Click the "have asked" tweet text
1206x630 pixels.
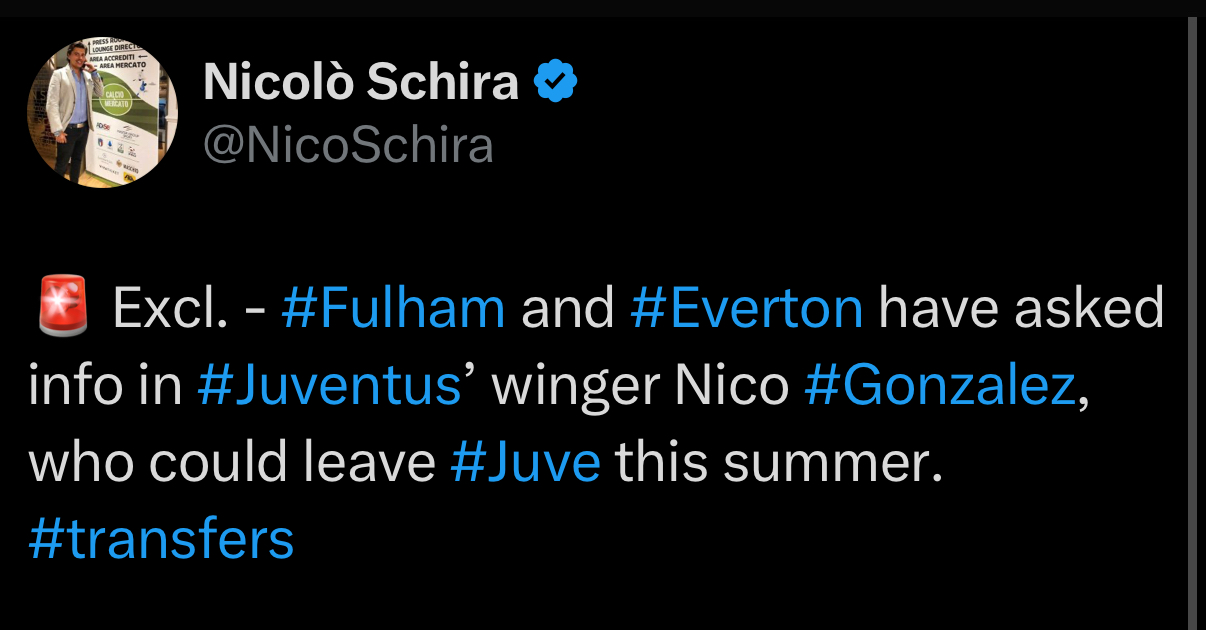click(1021, 309)
